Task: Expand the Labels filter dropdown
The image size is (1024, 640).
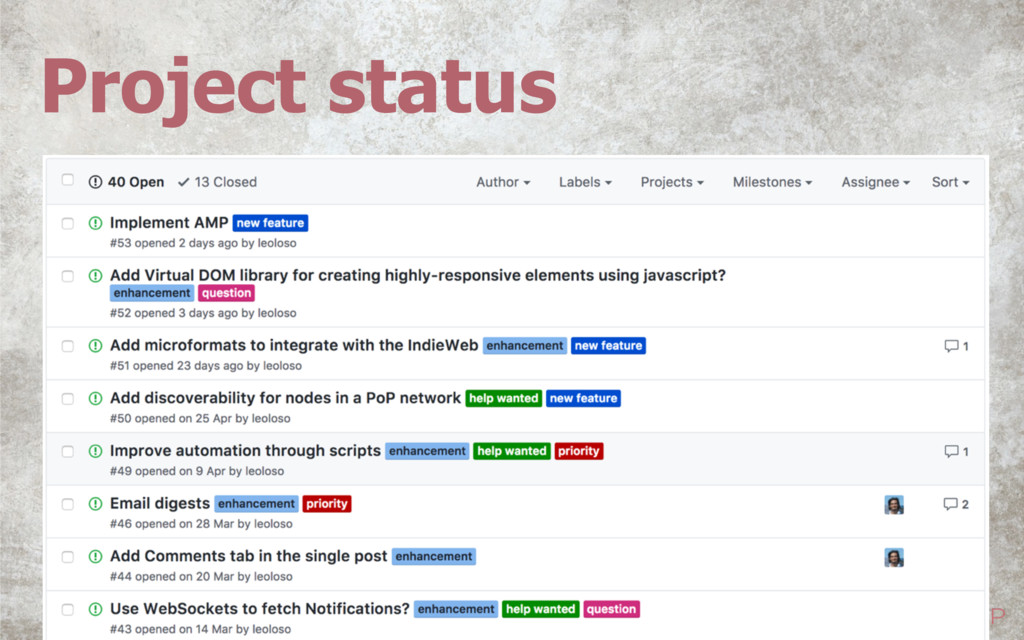Action: click(585, 182)
